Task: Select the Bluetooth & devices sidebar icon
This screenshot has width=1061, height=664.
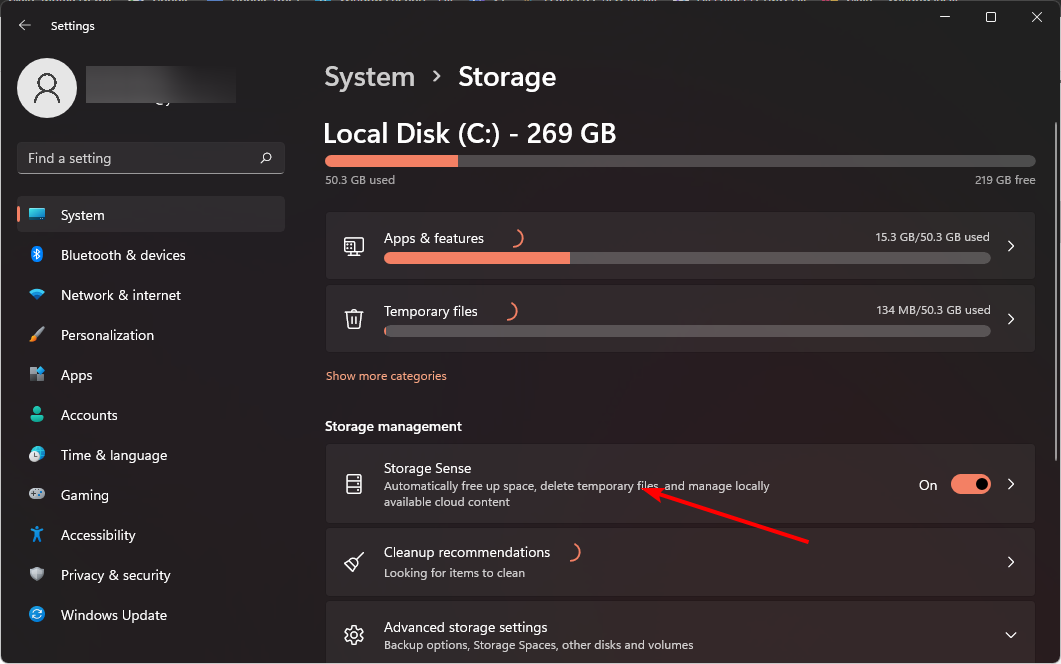Action: [x=37, y=255]
